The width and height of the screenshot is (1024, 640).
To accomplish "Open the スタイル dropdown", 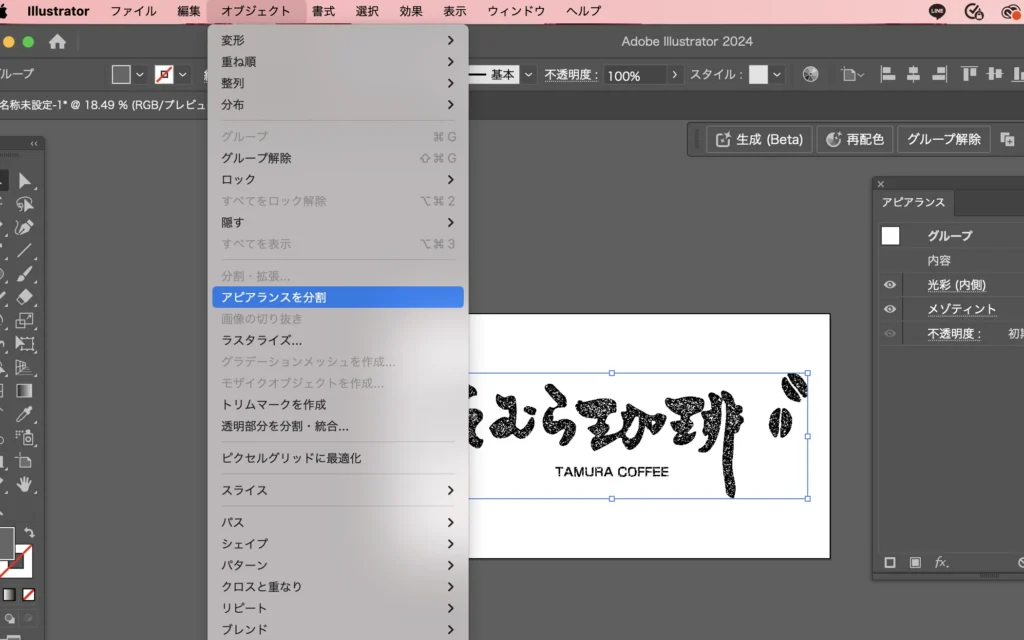I will pos(777,75).
